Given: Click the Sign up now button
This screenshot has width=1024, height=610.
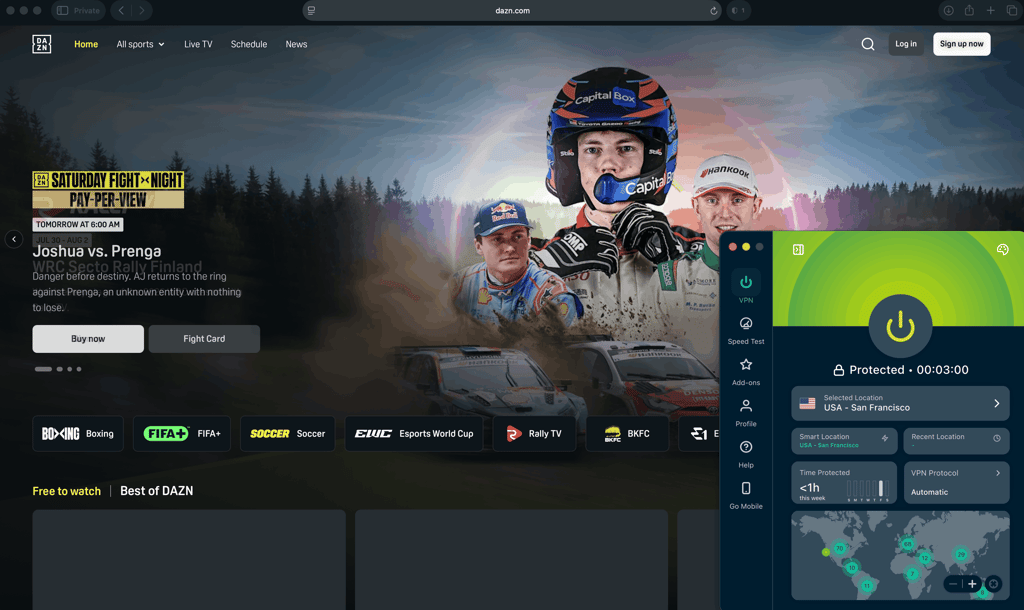Looking at the screenshot, I should click(961, 44).
